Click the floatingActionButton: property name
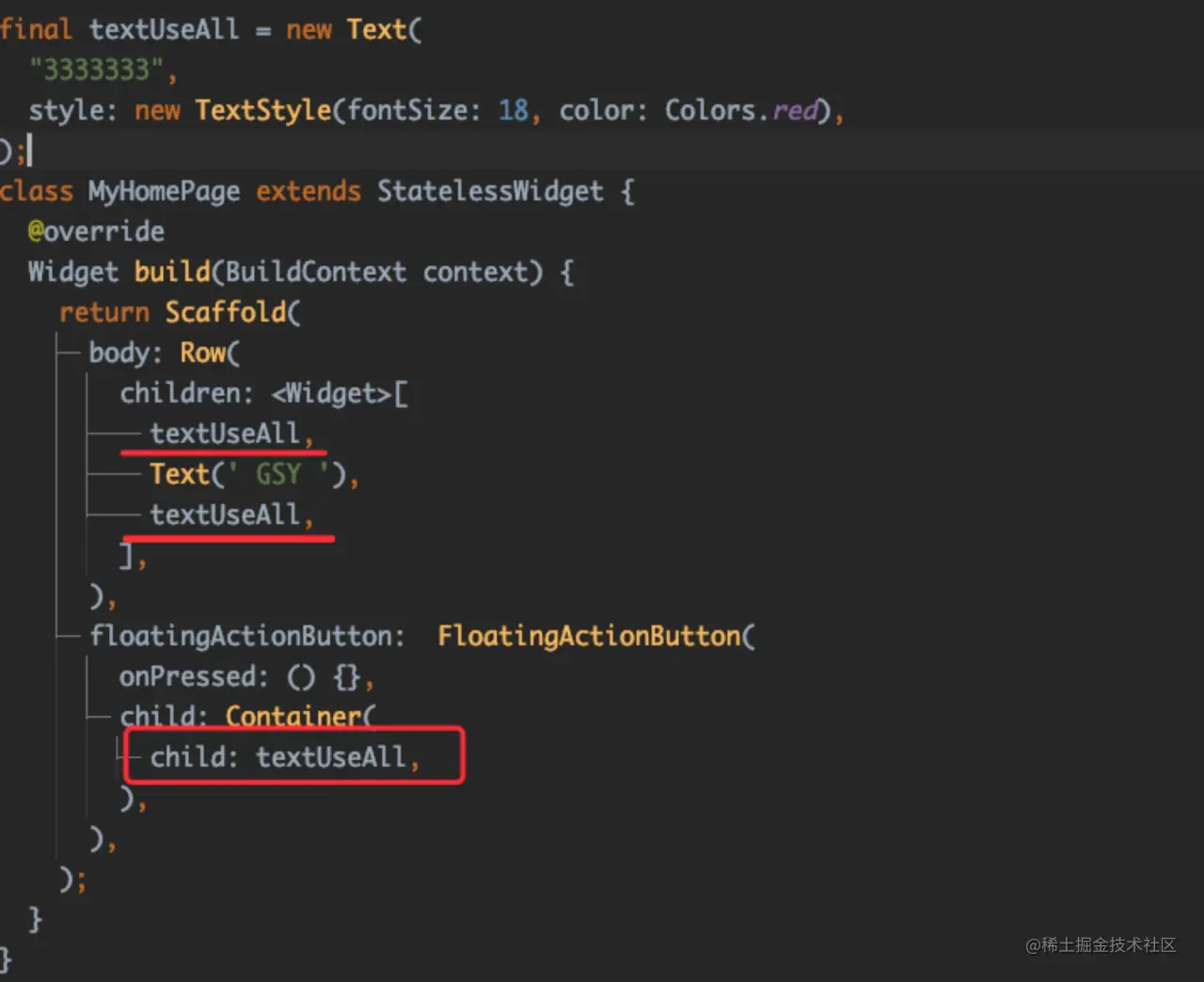Image resolution: width=1204 pixels, height=982 pixels. click(246, 636)
